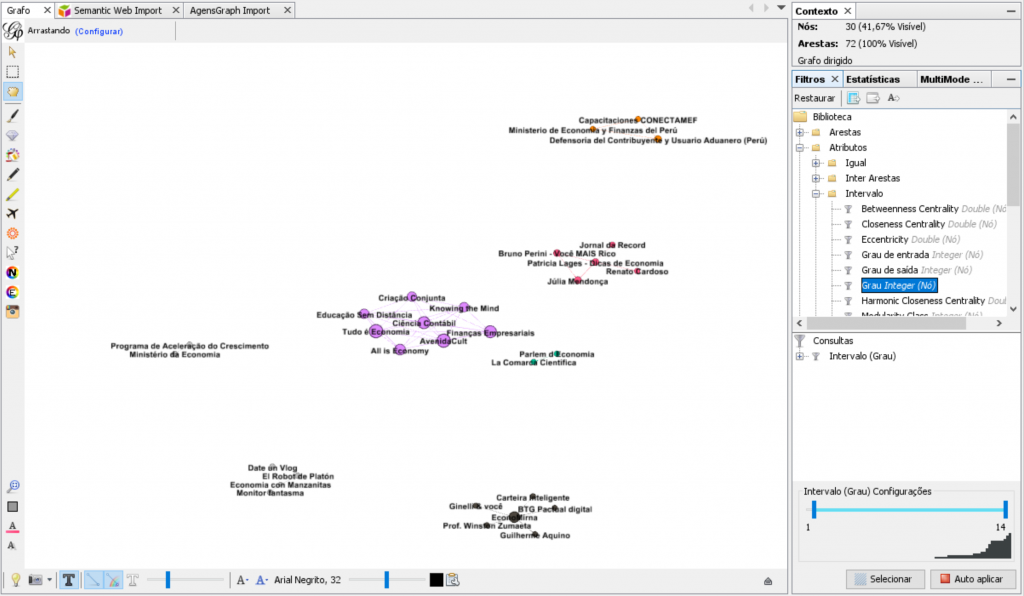Click the black label color swatch
Screen dimensions: 1024x596
436,579
